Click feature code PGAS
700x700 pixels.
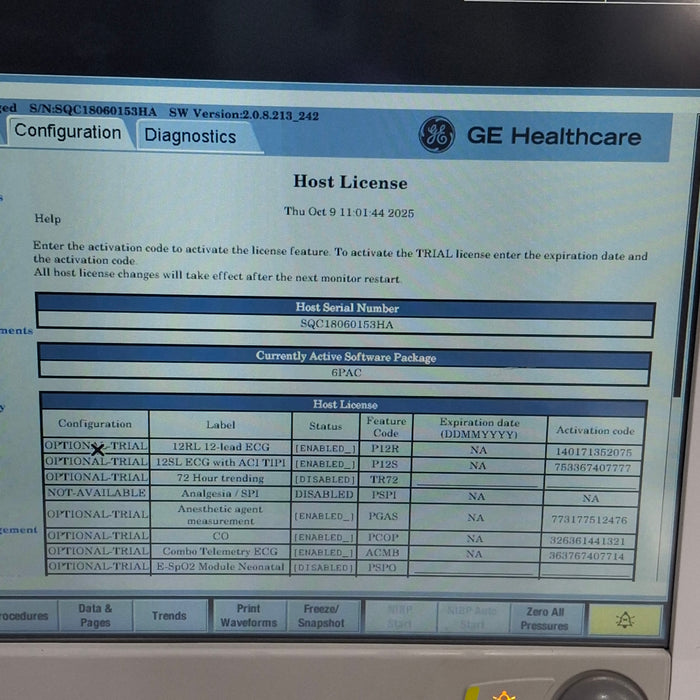tap(383, 516)
